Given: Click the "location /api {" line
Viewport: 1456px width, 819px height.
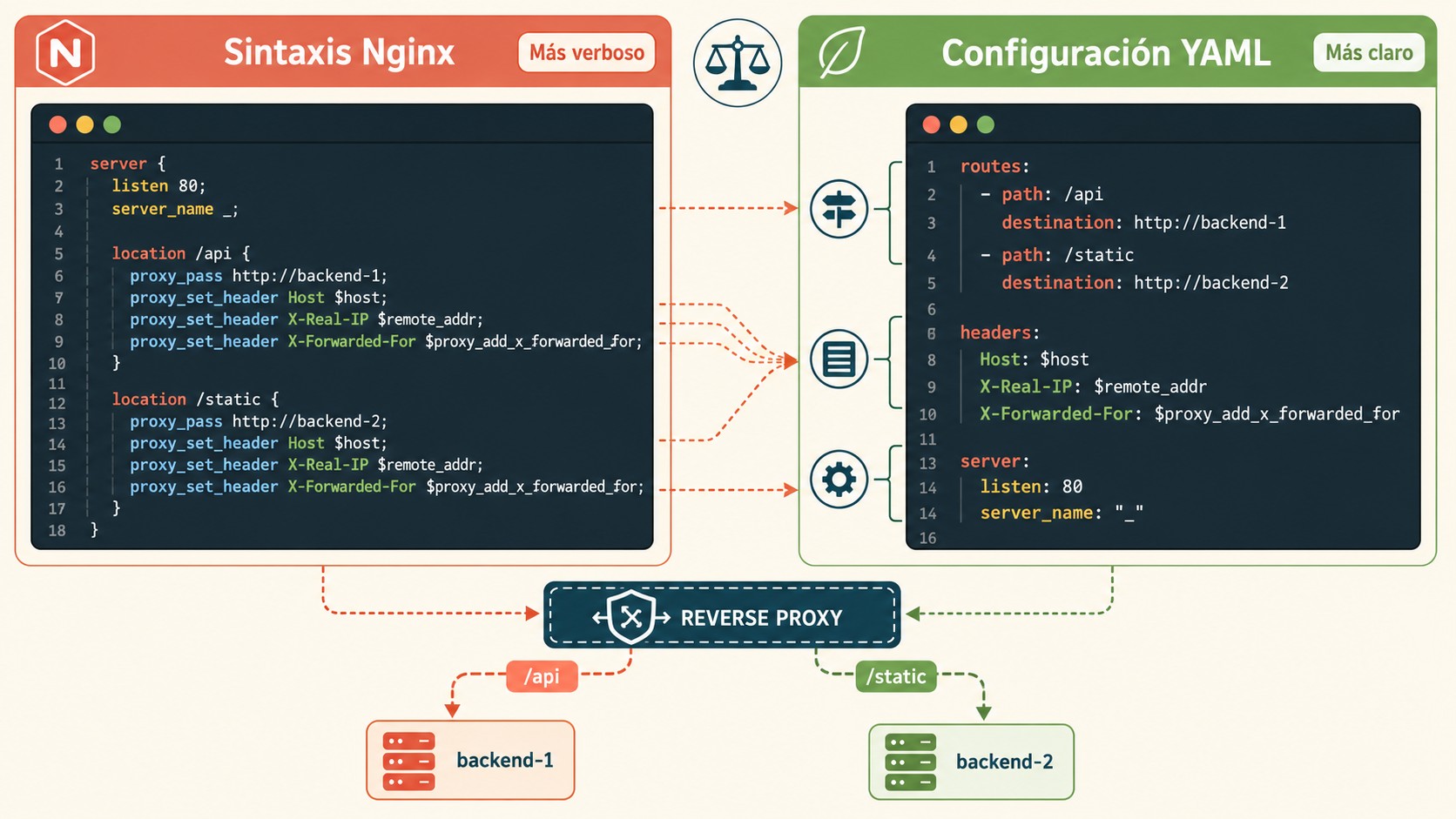Looking at the screenshot, I should pos(180,253).
